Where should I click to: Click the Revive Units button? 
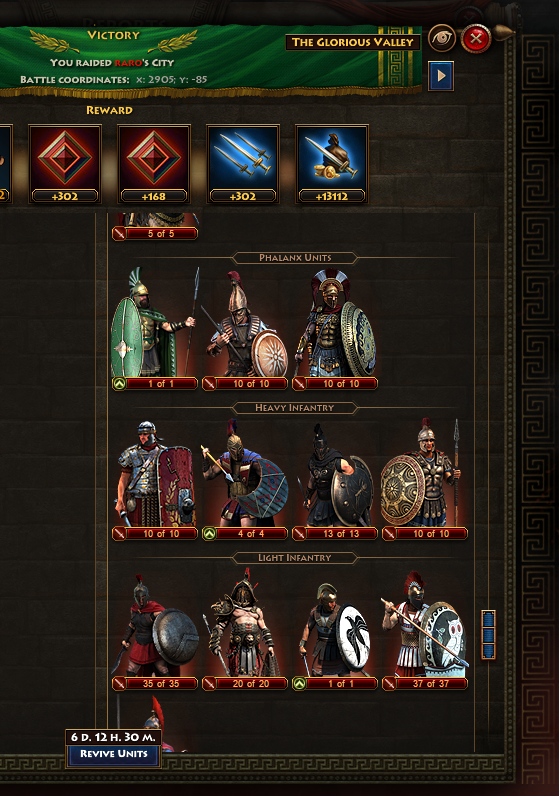(113, 754)
